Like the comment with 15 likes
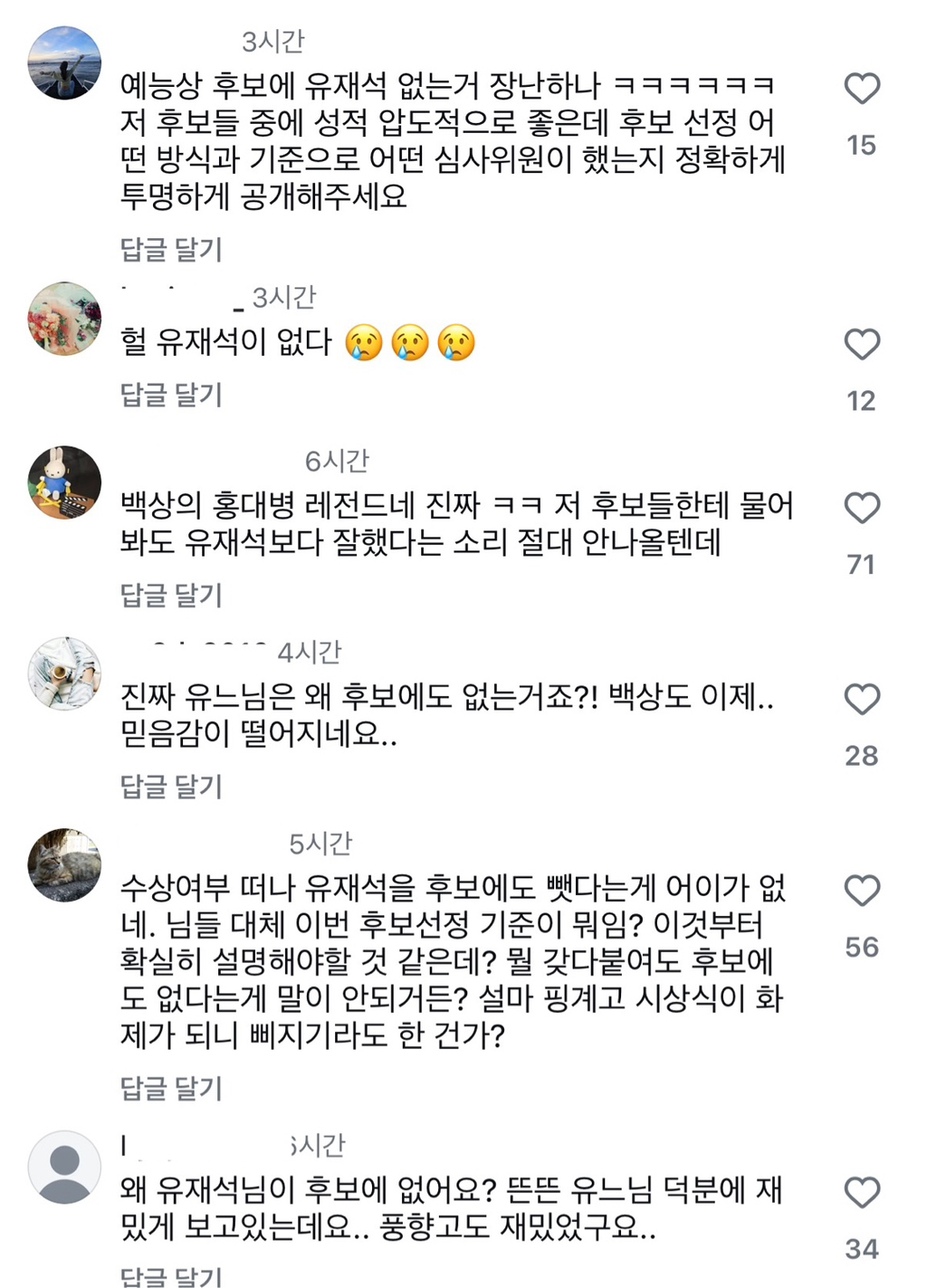Viewport: 927px width, 1288px height. pyautogui.click(x=862, y=89)
